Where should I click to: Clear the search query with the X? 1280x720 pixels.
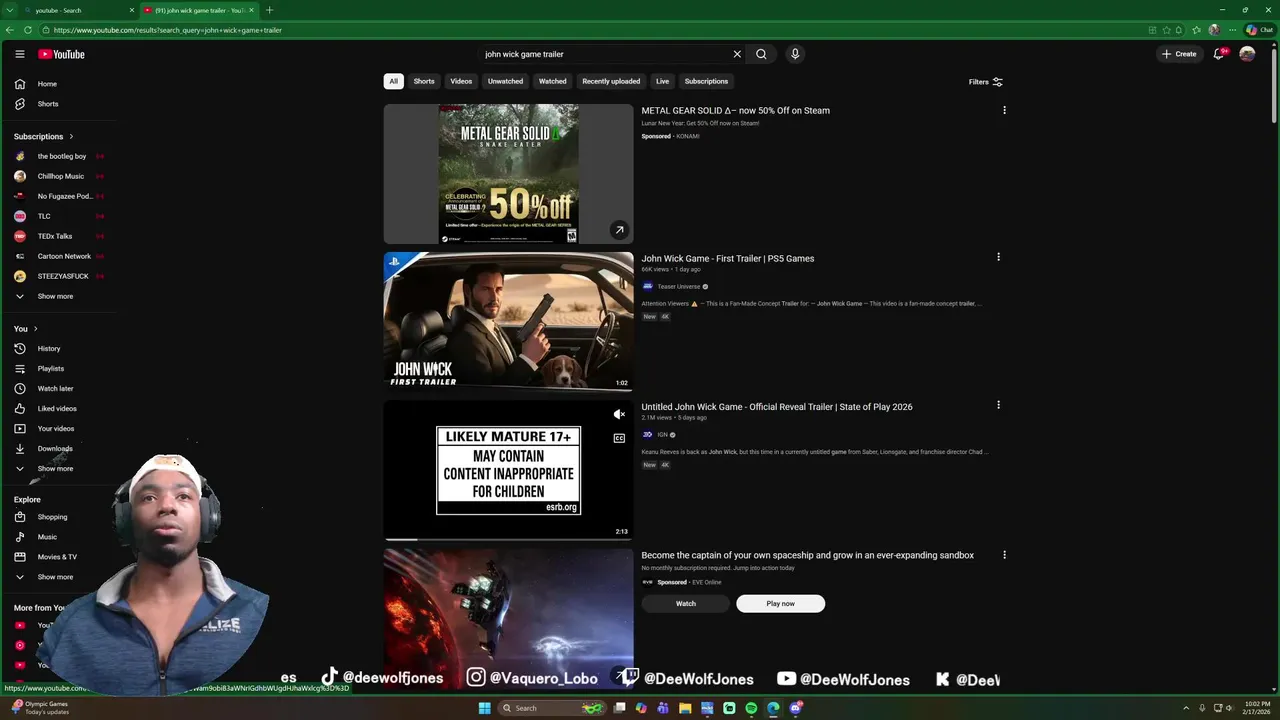pyautogui.click(x=737, y=54)
